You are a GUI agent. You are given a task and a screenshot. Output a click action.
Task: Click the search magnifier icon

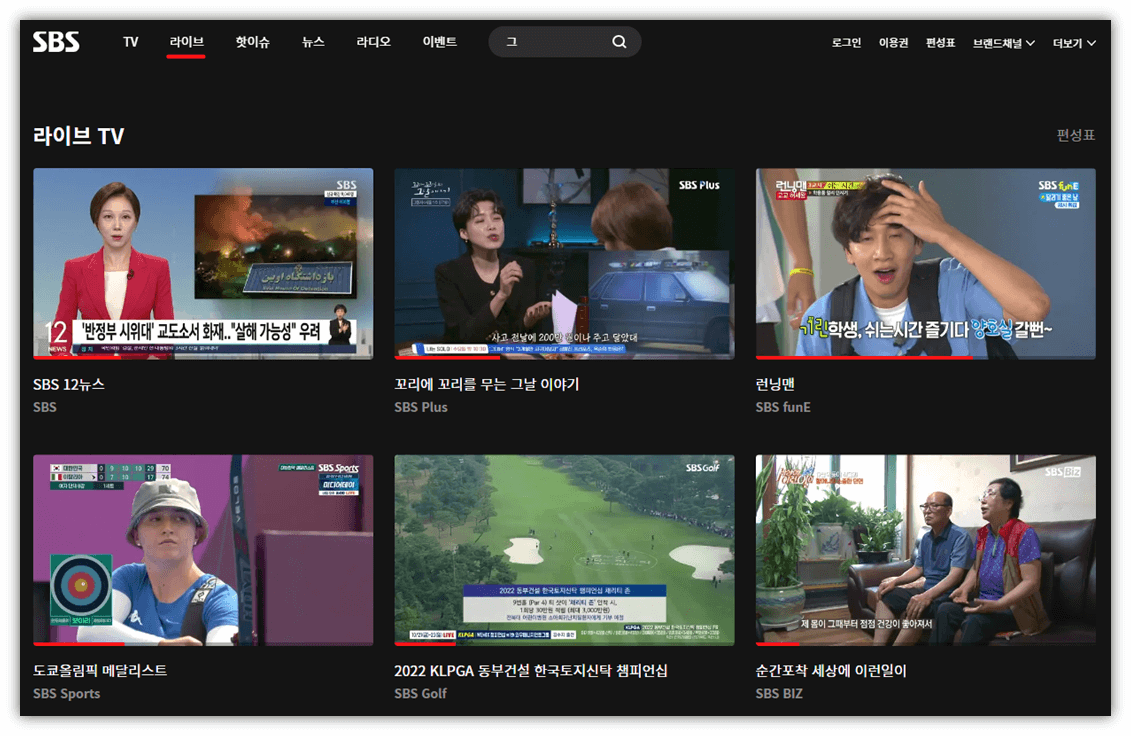click(619, 42)
